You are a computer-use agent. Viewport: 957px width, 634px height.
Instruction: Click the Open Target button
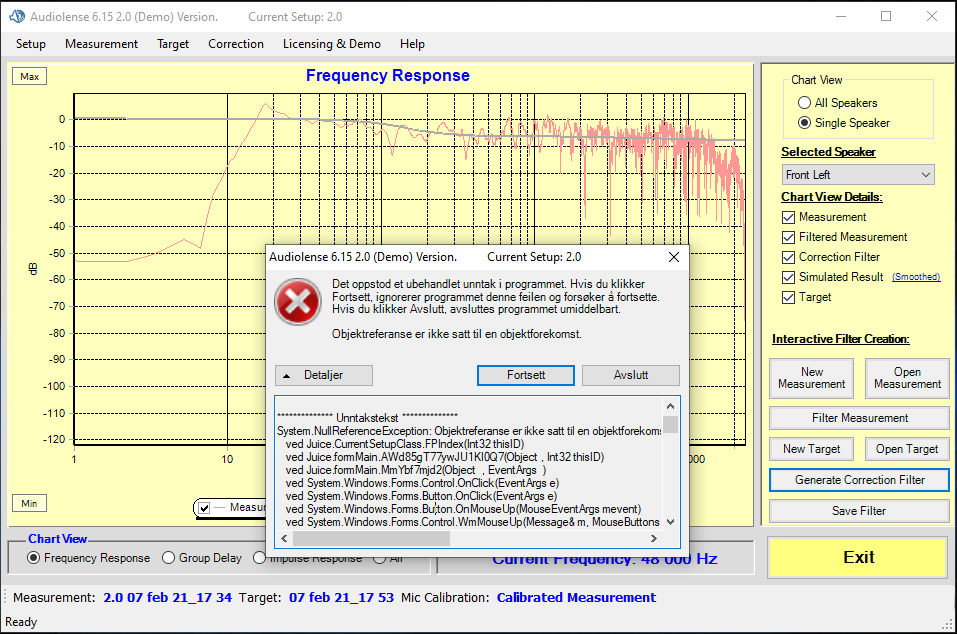pos(907,449)
